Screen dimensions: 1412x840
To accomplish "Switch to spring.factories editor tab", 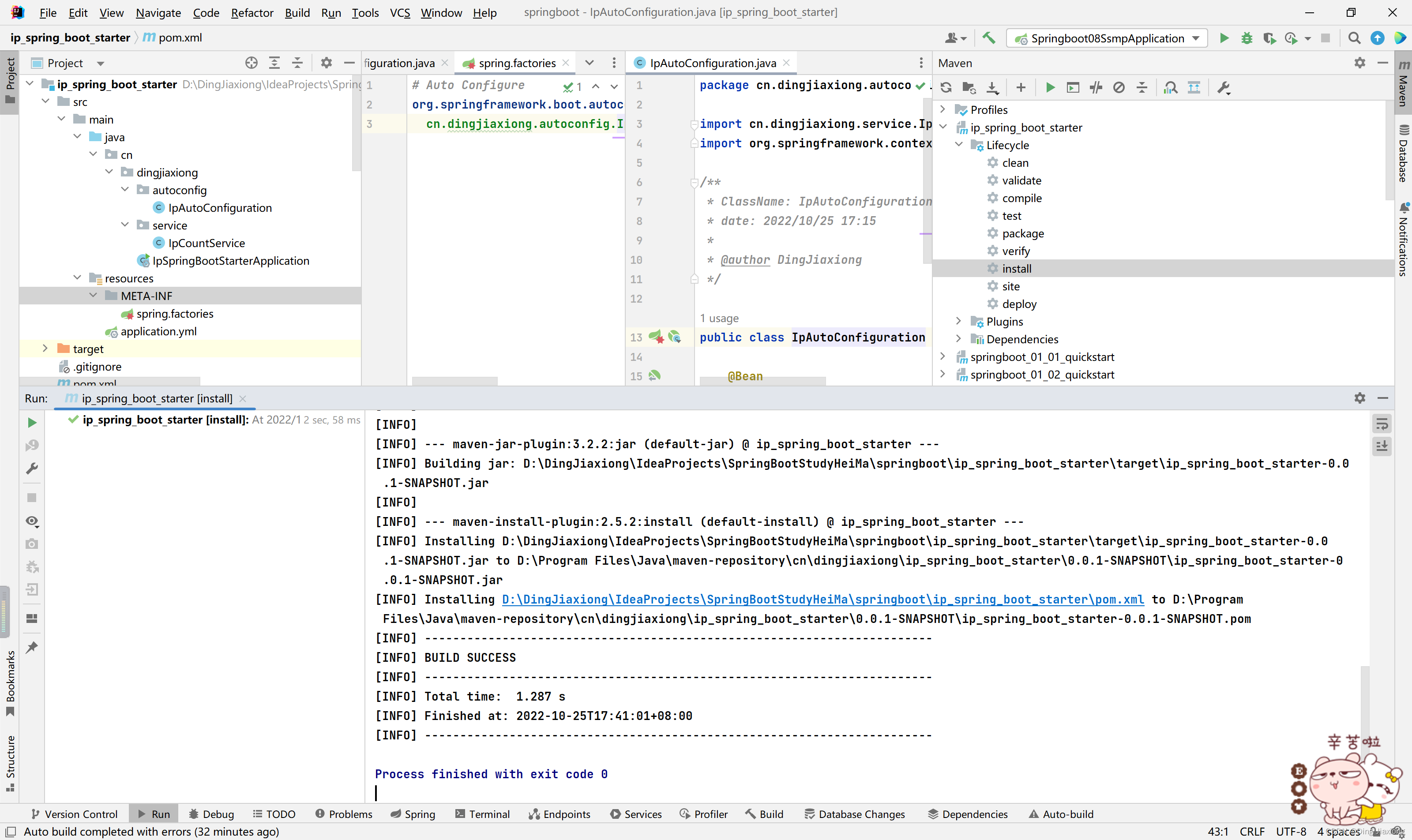I will [x=516, y=63].
